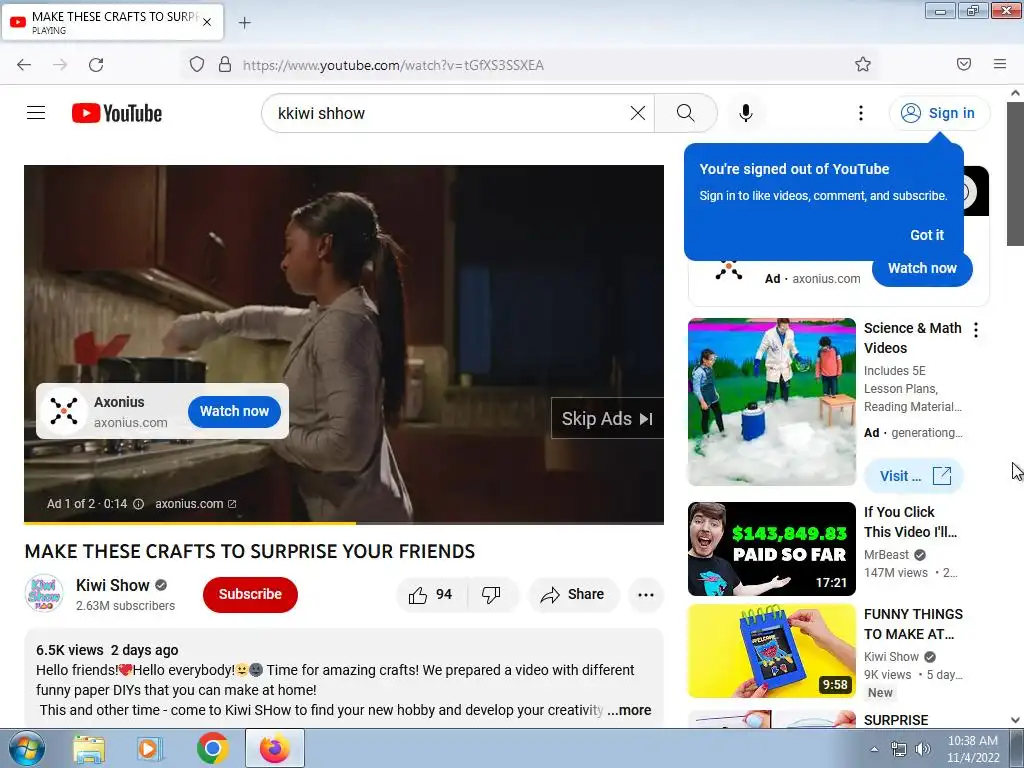Open MrBeast video thumbnail
The width and height of the screenshot is (1024, 768).
tap(771, 549)
